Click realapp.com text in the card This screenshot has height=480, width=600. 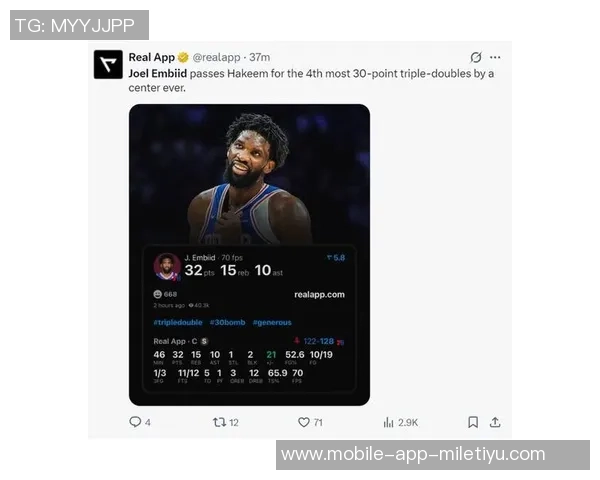[x=320, y=295]
